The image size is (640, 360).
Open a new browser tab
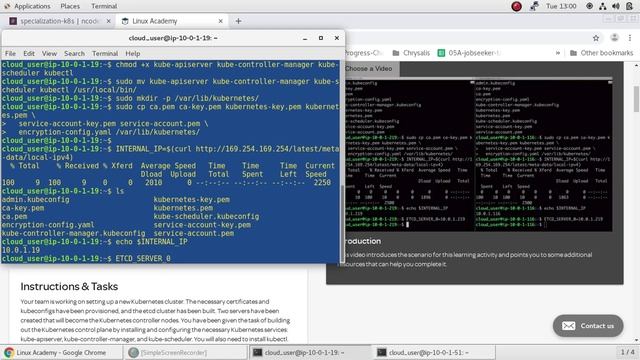[x=238, y=21]
